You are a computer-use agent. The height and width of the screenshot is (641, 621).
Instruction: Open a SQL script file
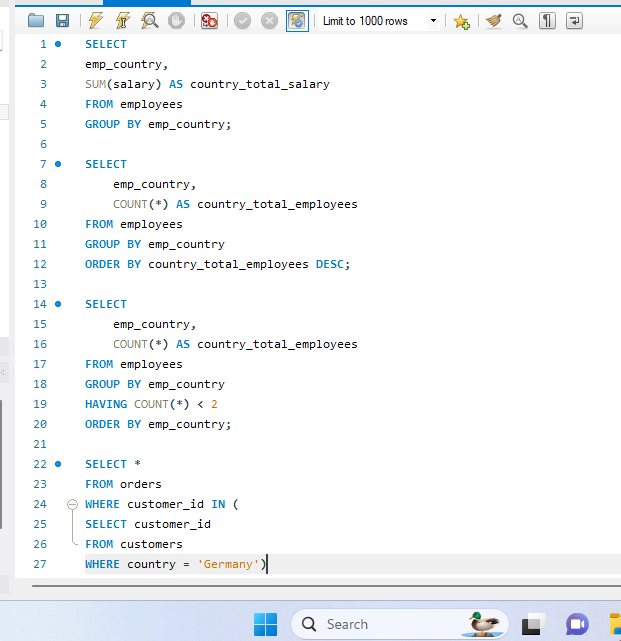coord(36,20)
